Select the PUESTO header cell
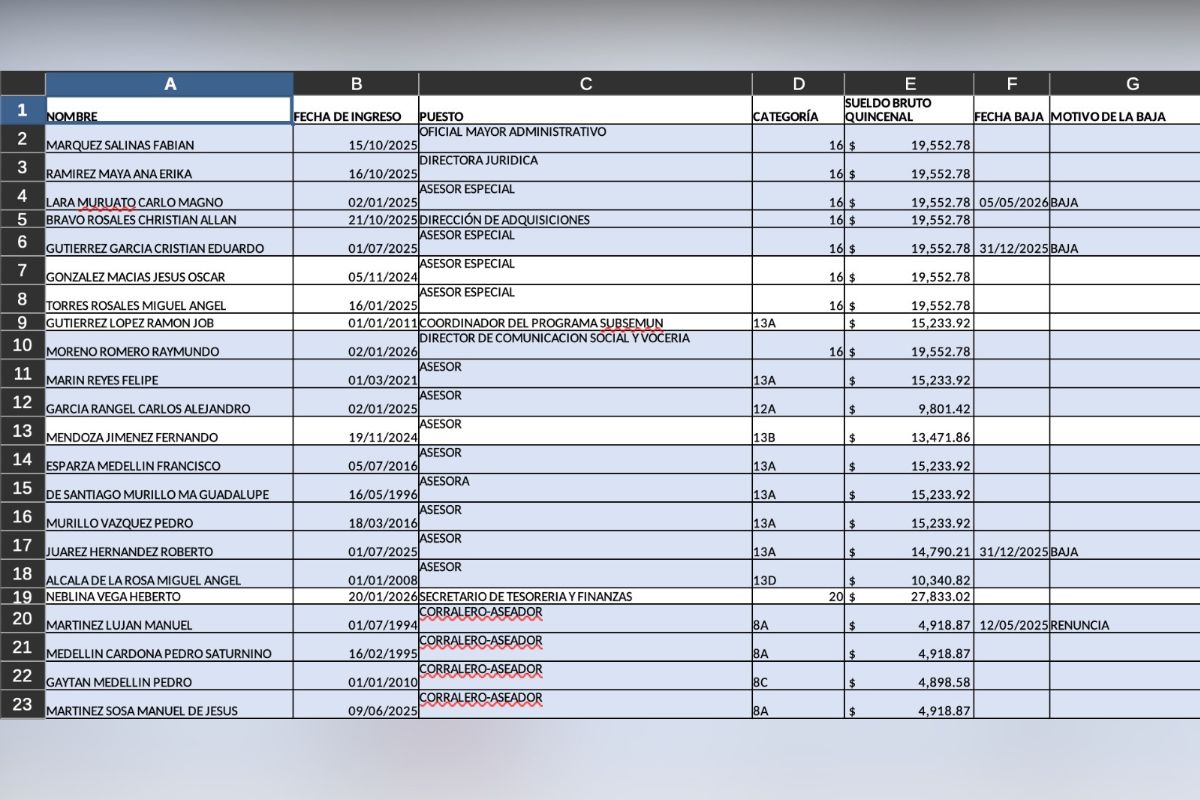 (x=586, y=110)
